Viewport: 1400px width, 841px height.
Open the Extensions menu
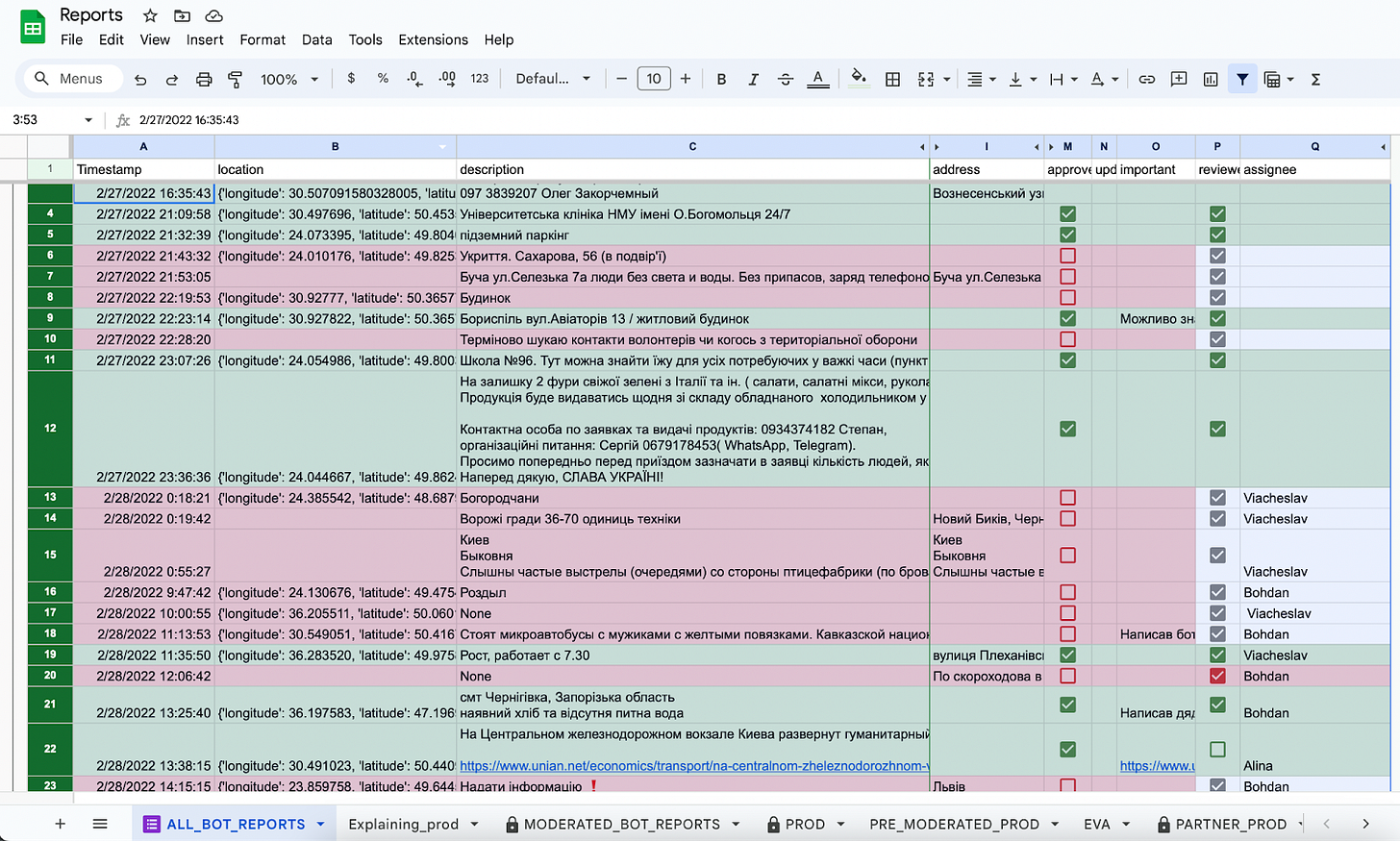click(434, 39)
